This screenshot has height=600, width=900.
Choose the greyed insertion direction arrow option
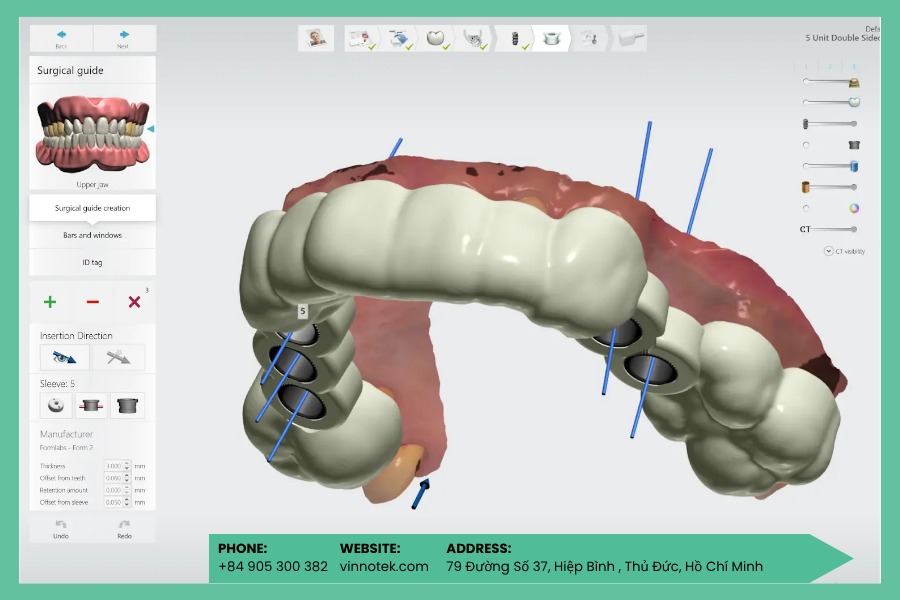118,358
